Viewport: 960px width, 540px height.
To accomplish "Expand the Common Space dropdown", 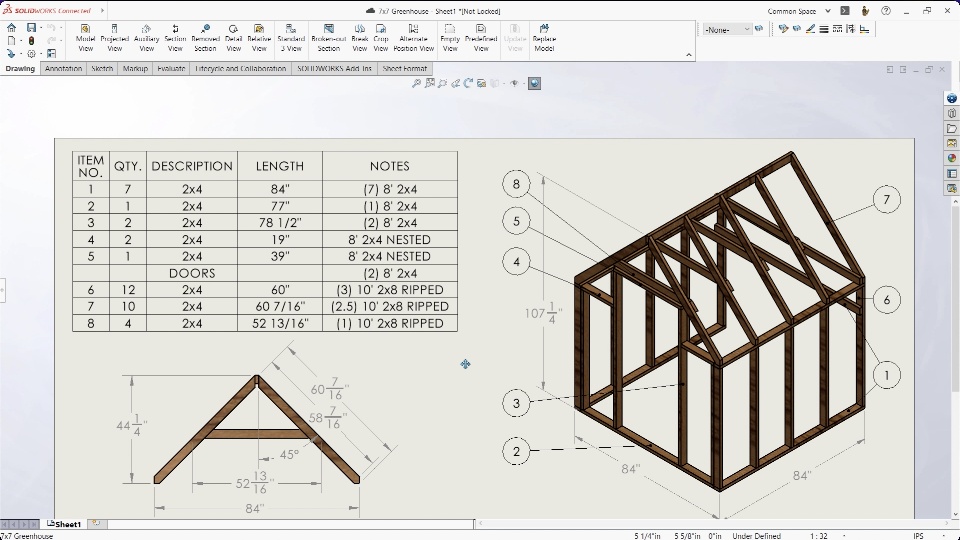I will tap(828, 11).
